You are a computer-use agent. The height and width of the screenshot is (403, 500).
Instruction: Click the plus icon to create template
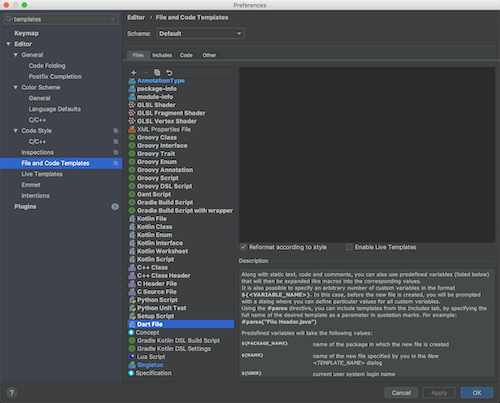point(134,73)
